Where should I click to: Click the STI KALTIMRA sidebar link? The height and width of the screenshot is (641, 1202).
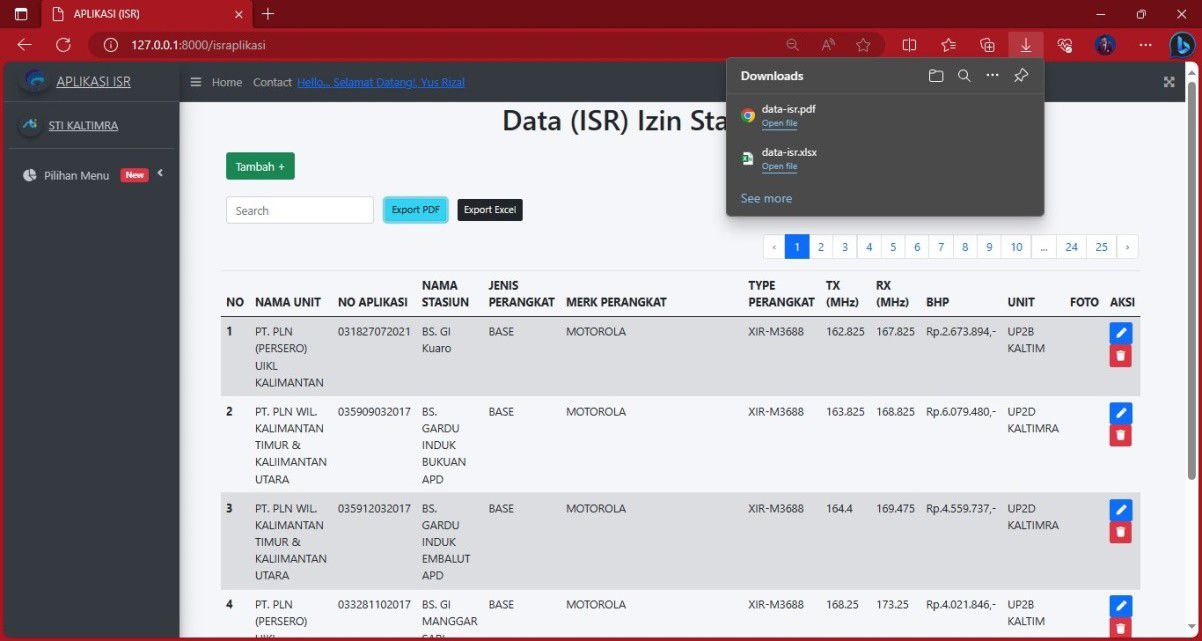pos(83,126)
